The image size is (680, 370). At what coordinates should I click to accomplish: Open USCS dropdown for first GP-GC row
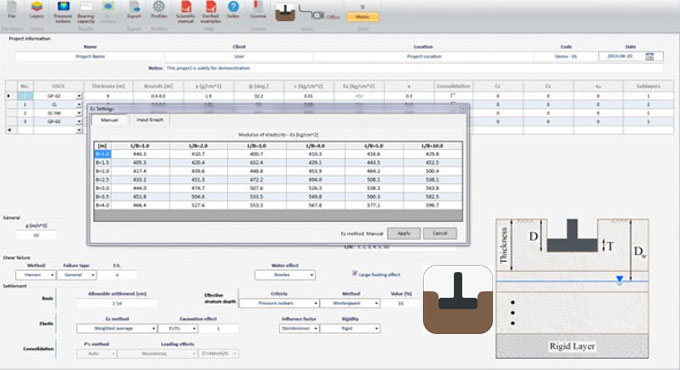[x=79, y=96]
